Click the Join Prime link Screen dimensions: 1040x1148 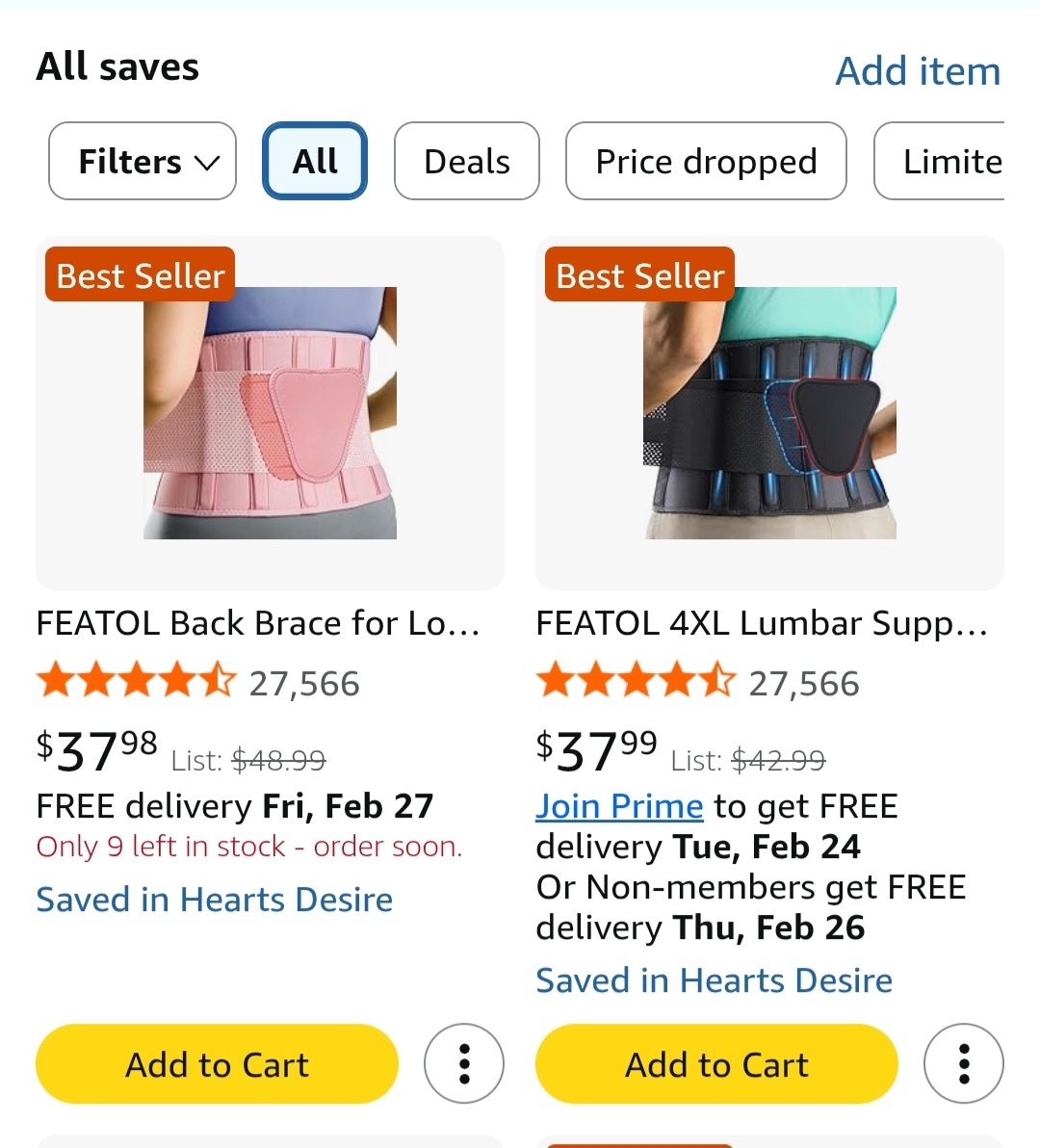619,806
